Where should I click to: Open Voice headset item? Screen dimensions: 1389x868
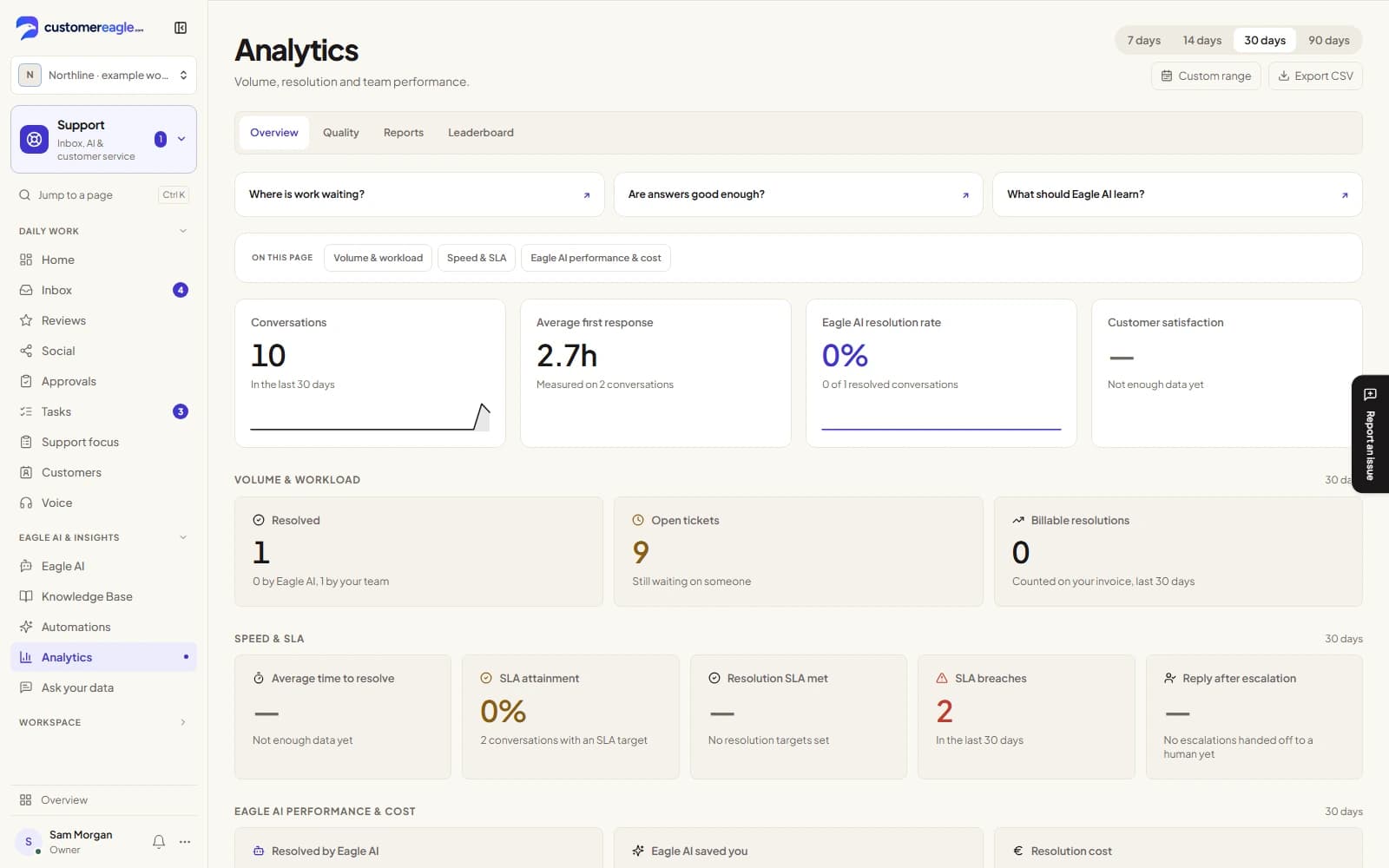click(103, 503)
